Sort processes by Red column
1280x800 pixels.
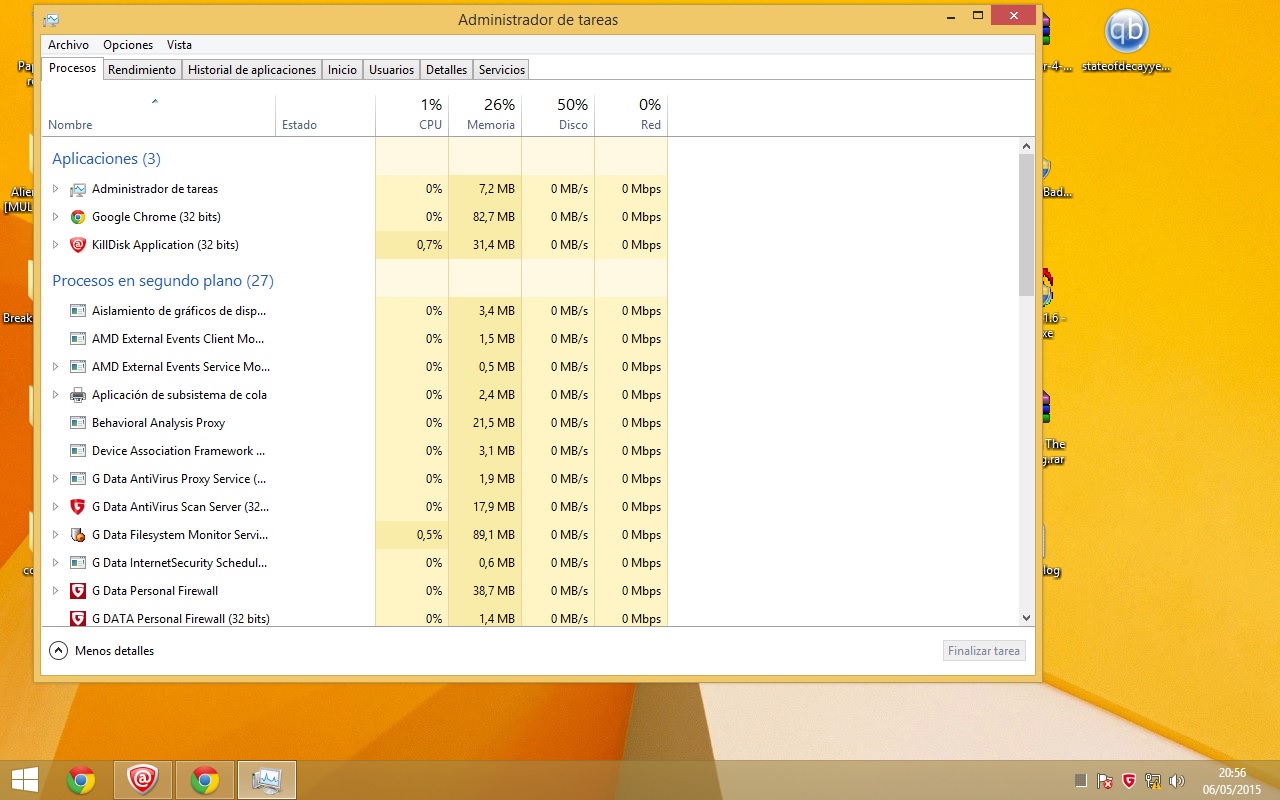coord(631,115)
